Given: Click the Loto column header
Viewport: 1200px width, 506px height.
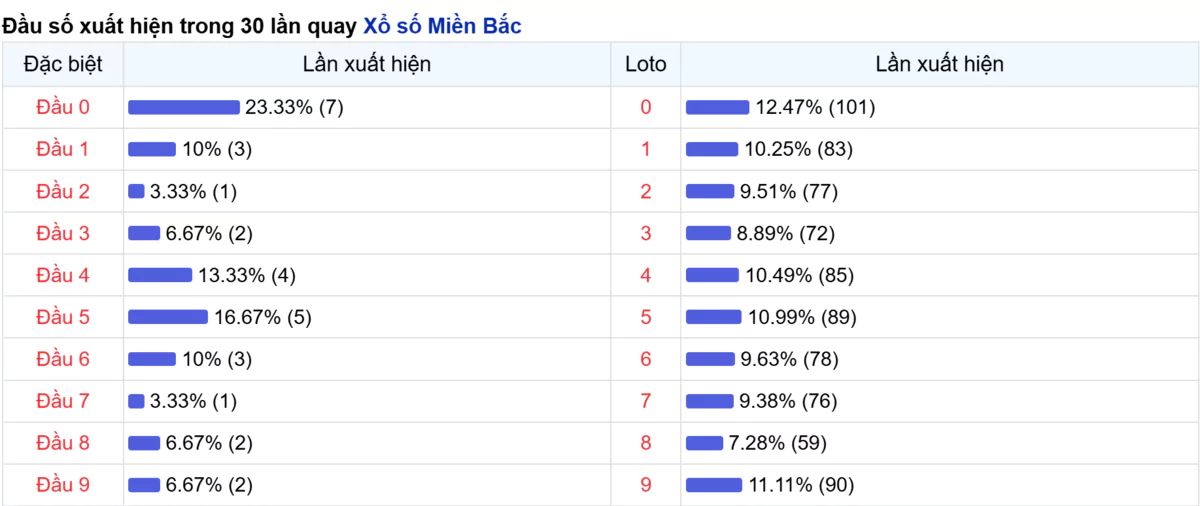Looking at the screenshot, I should click(x=646, y=64).
